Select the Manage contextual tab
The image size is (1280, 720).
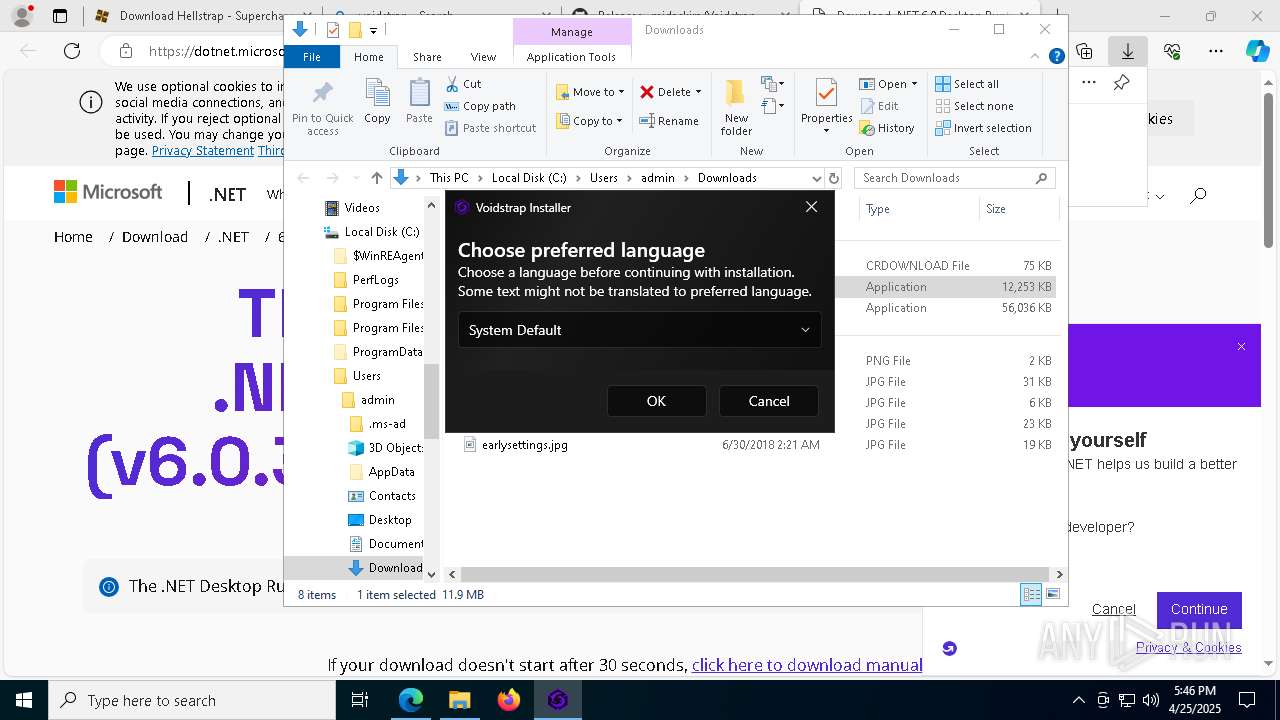click(x=572, y=32)
